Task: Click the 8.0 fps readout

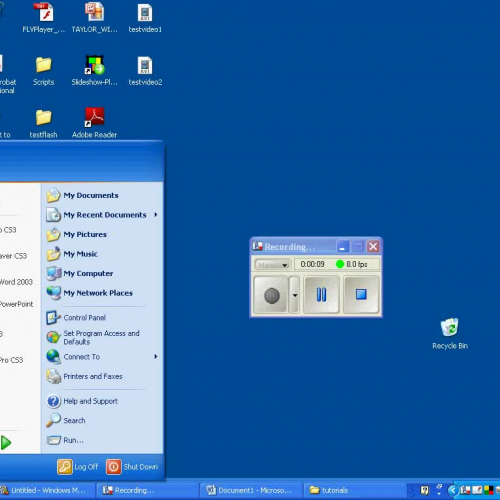Action: [x=357, y=264]
